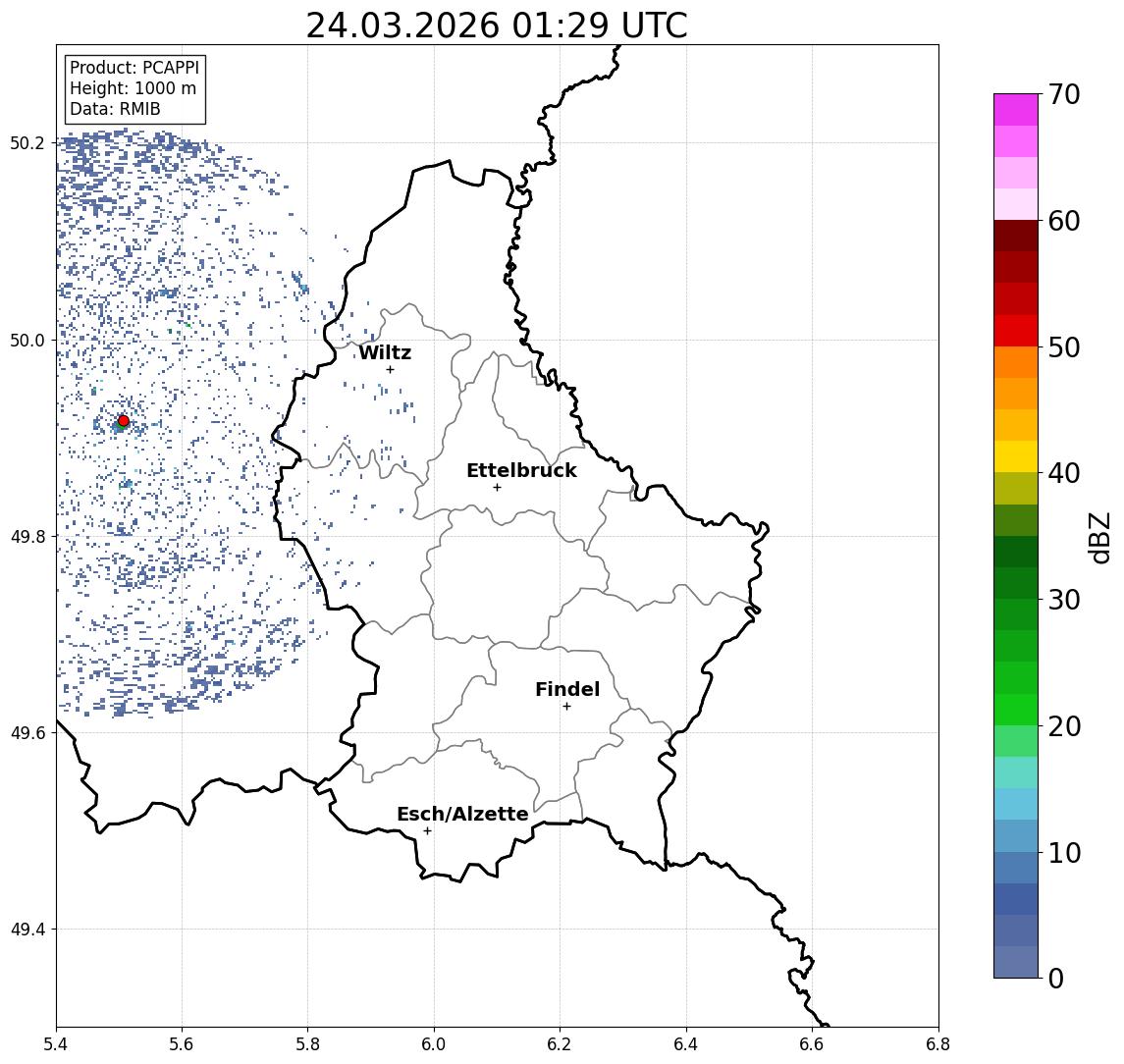Click the colorbar tick label 60
1124x1064 pixels.
tap(1064, 221)
